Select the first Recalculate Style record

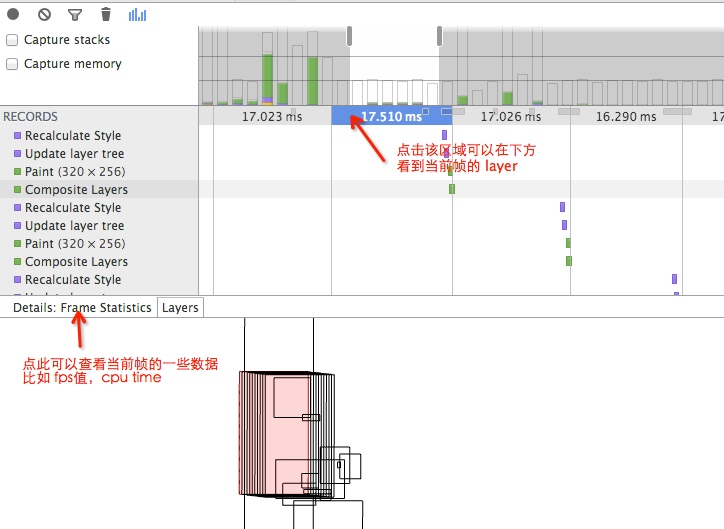(x=99, y=135)
